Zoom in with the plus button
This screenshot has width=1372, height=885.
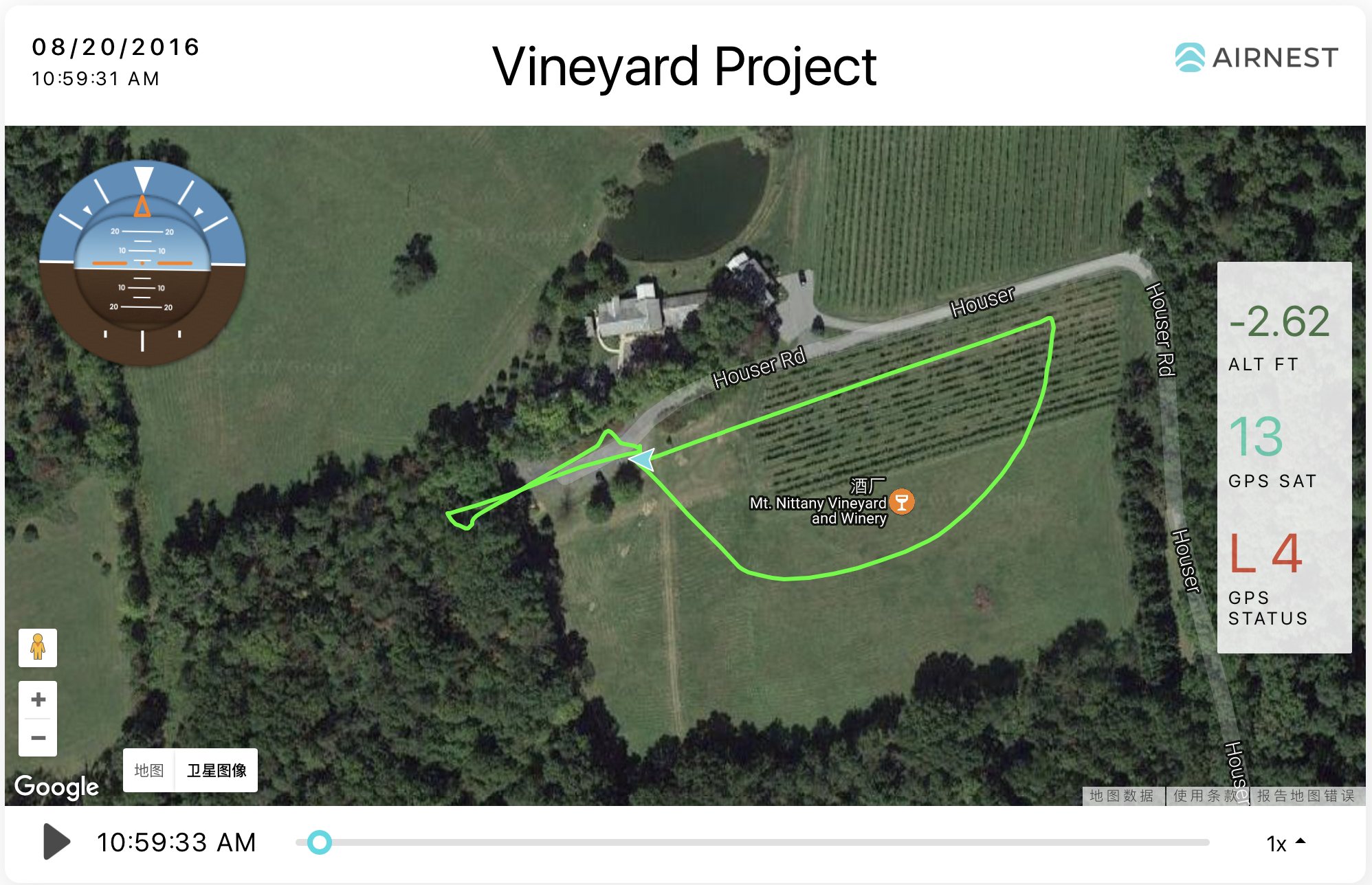point(38,700)
